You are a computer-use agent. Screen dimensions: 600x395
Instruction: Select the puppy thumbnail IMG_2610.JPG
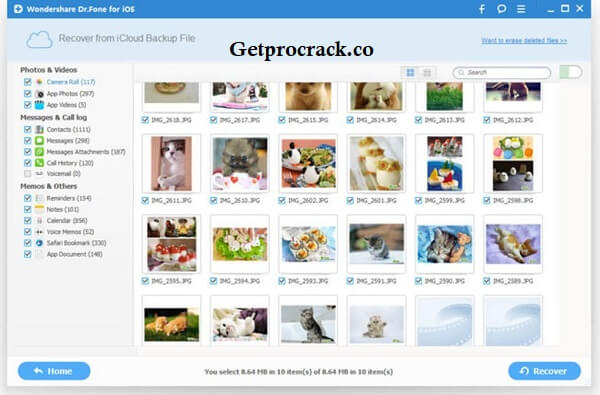coord(240,163)
